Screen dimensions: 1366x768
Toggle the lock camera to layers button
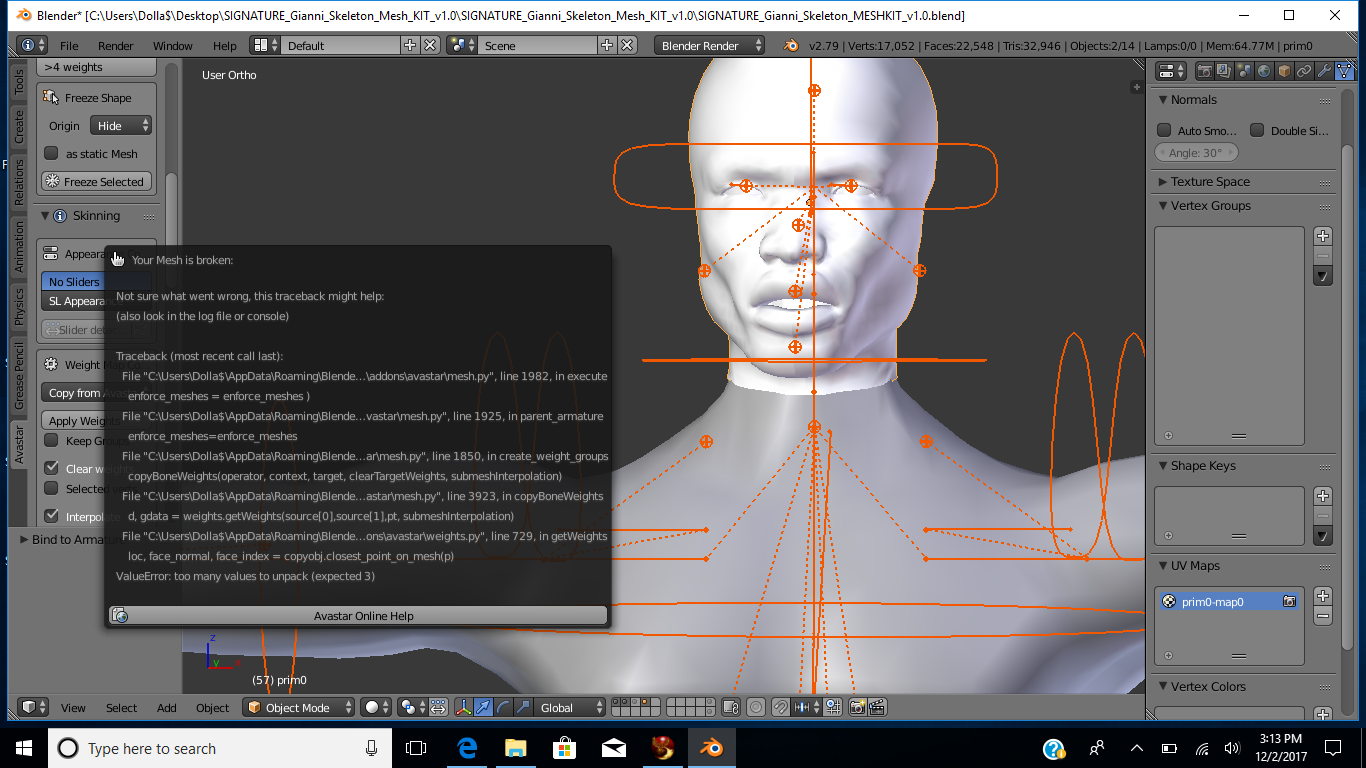(x=731, y=707)
